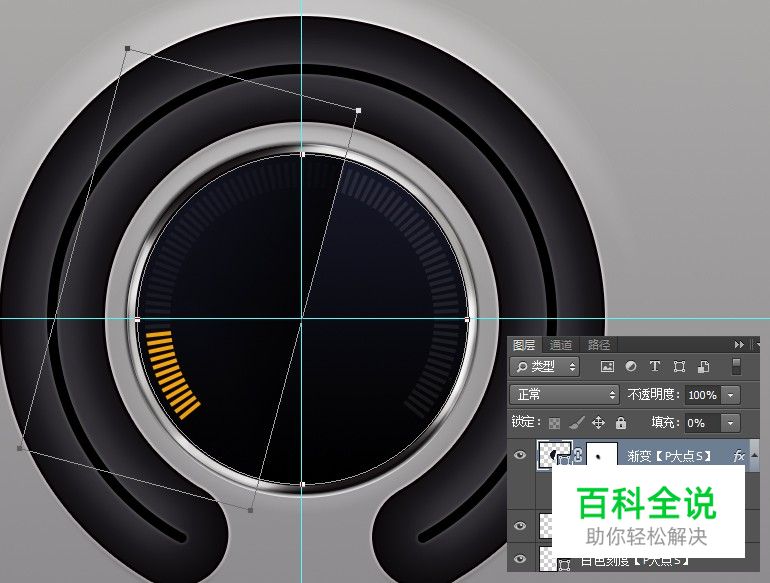The image size is (770, 583).
Task: Toggle the layer filtering switch
Action: [x=736, y=366]
